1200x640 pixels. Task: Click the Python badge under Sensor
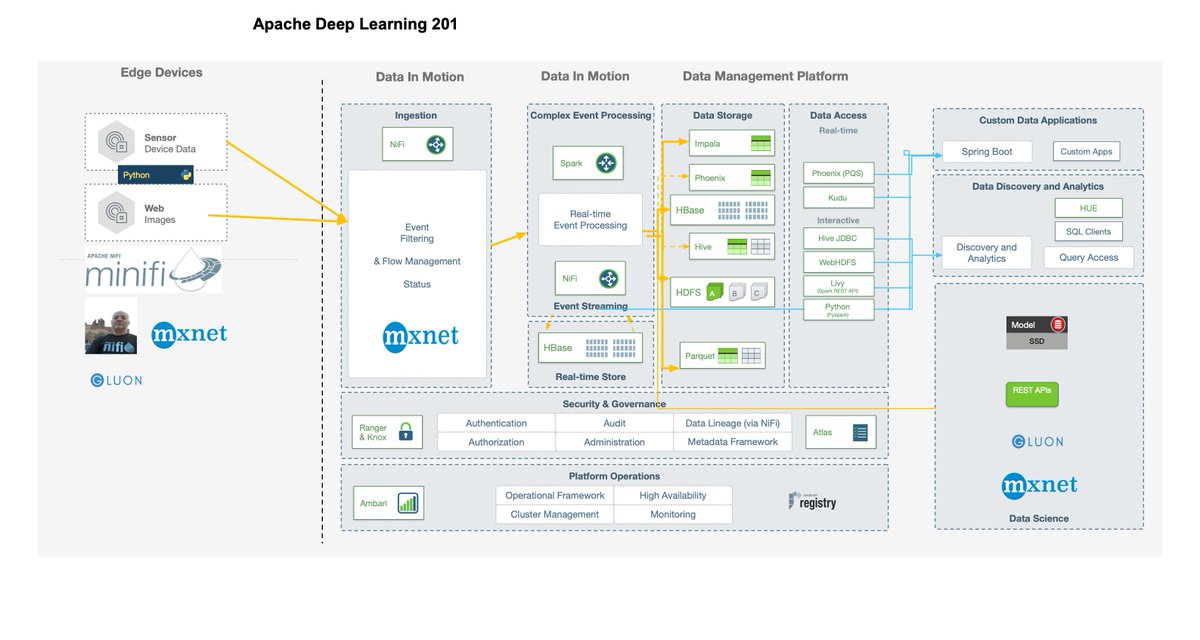(156, 175)
